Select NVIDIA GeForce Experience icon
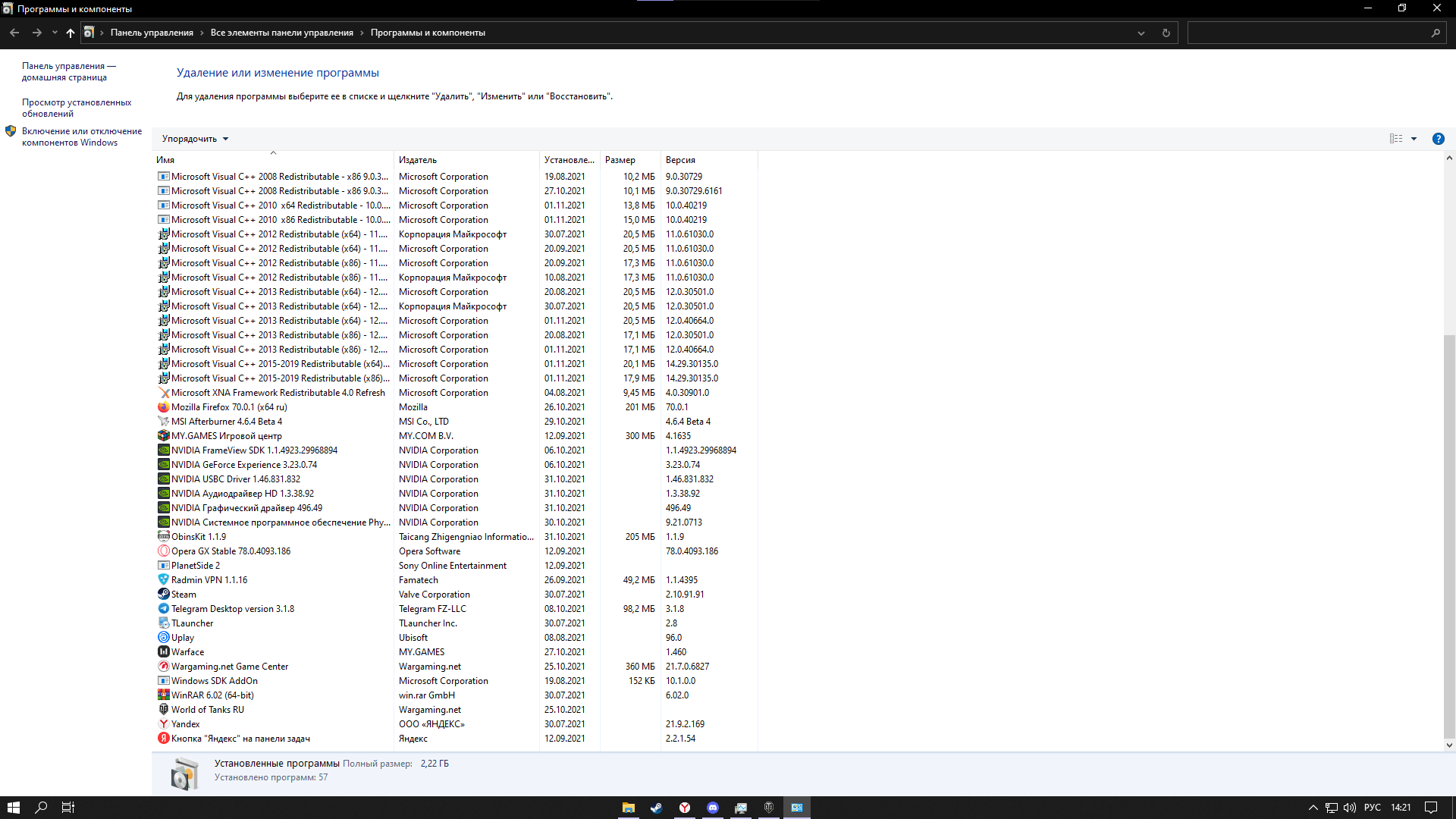Viewport: 1456px width, 819px height. point(163,465)
